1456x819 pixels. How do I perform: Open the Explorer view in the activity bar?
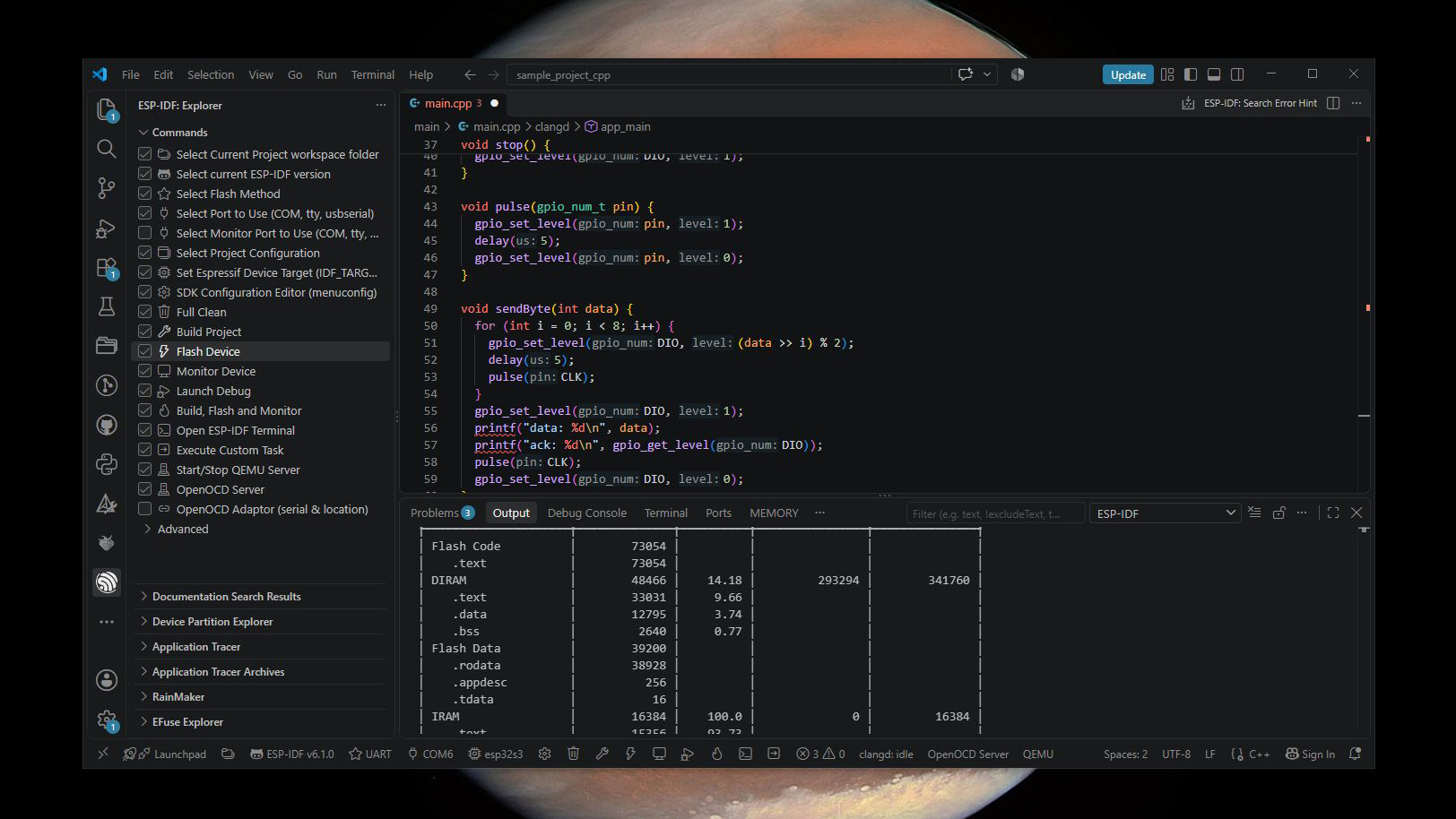click(x=106, y=109)
